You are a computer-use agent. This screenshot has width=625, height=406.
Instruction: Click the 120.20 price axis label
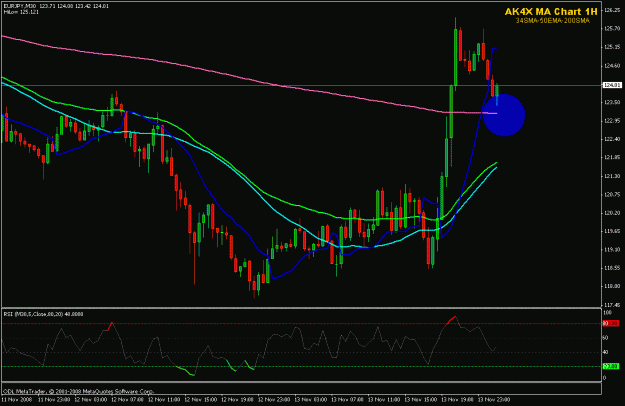click(x=612, y=213)
